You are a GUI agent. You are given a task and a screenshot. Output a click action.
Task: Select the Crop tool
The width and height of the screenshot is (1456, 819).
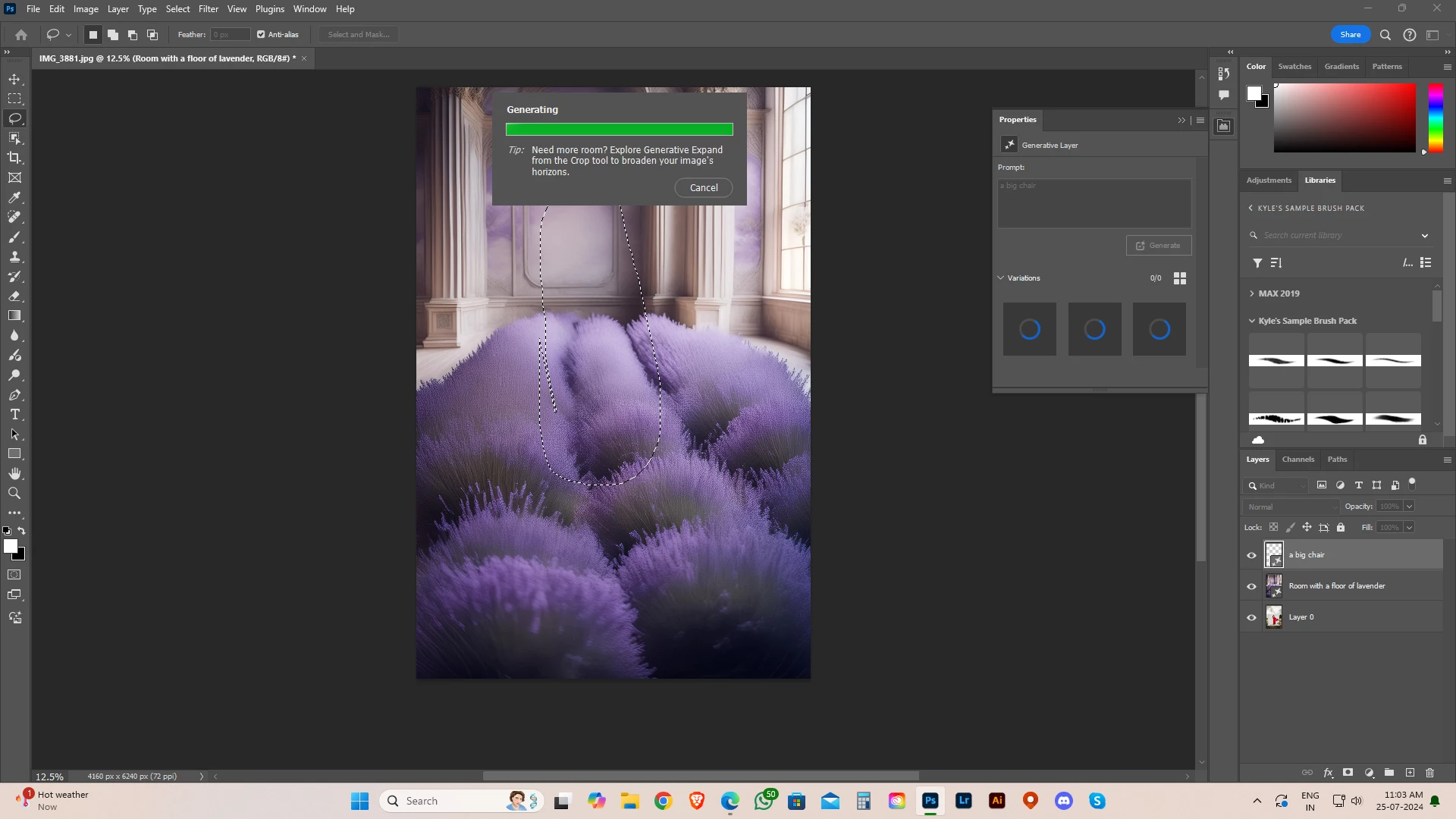14,158
